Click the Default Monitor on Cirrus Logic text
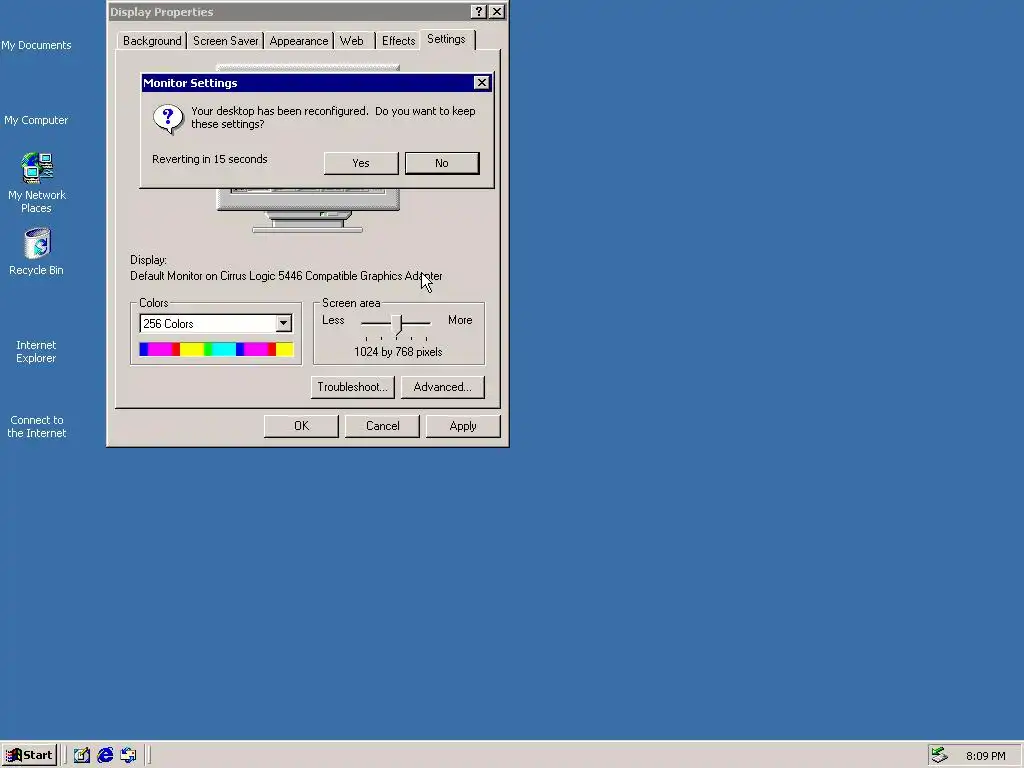This screenshot has height=768, width=1024. coord(286,276)
